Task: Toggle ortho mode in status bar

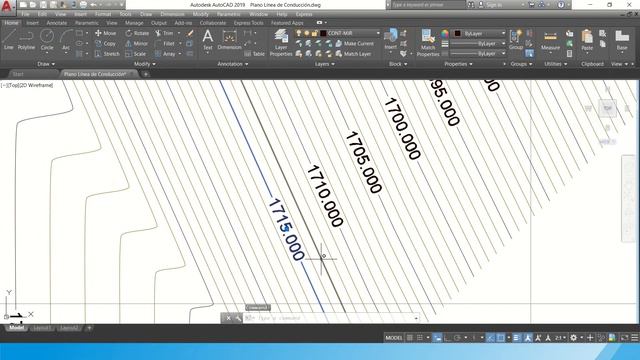Action: 447,338
